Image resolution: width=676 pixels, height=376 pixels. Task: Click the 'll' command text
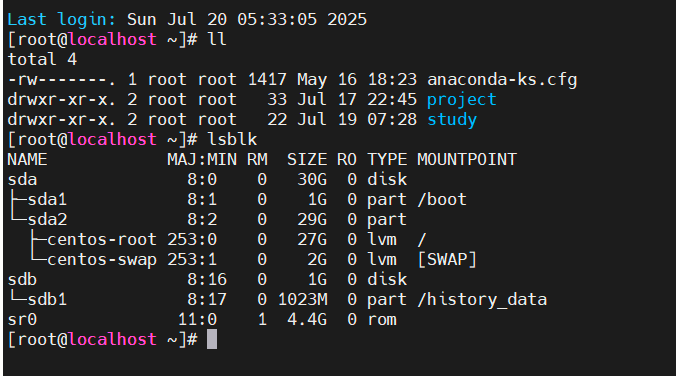pyautogui.click(x=217, y=40)
